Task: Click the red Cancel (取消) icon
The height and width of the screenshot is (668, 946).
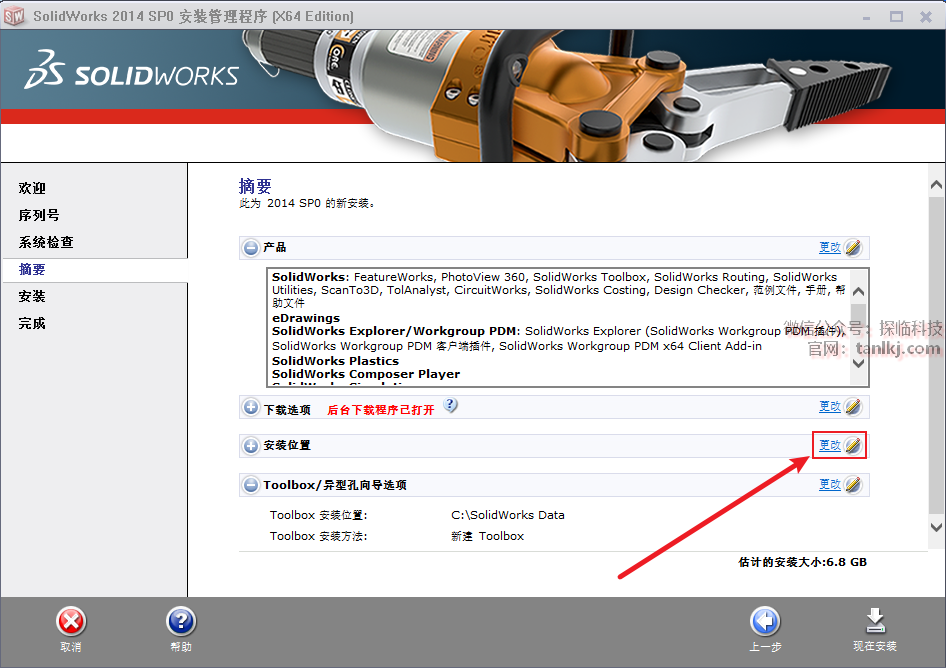Action: point(71,622)
